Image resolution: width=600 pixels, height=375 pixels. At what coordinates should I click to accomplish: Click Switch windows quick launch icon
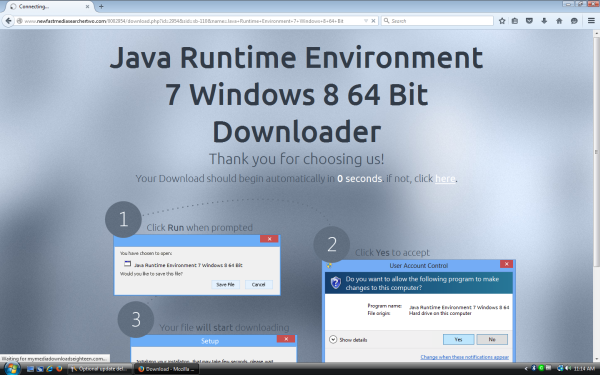click(x=40, y=369)
